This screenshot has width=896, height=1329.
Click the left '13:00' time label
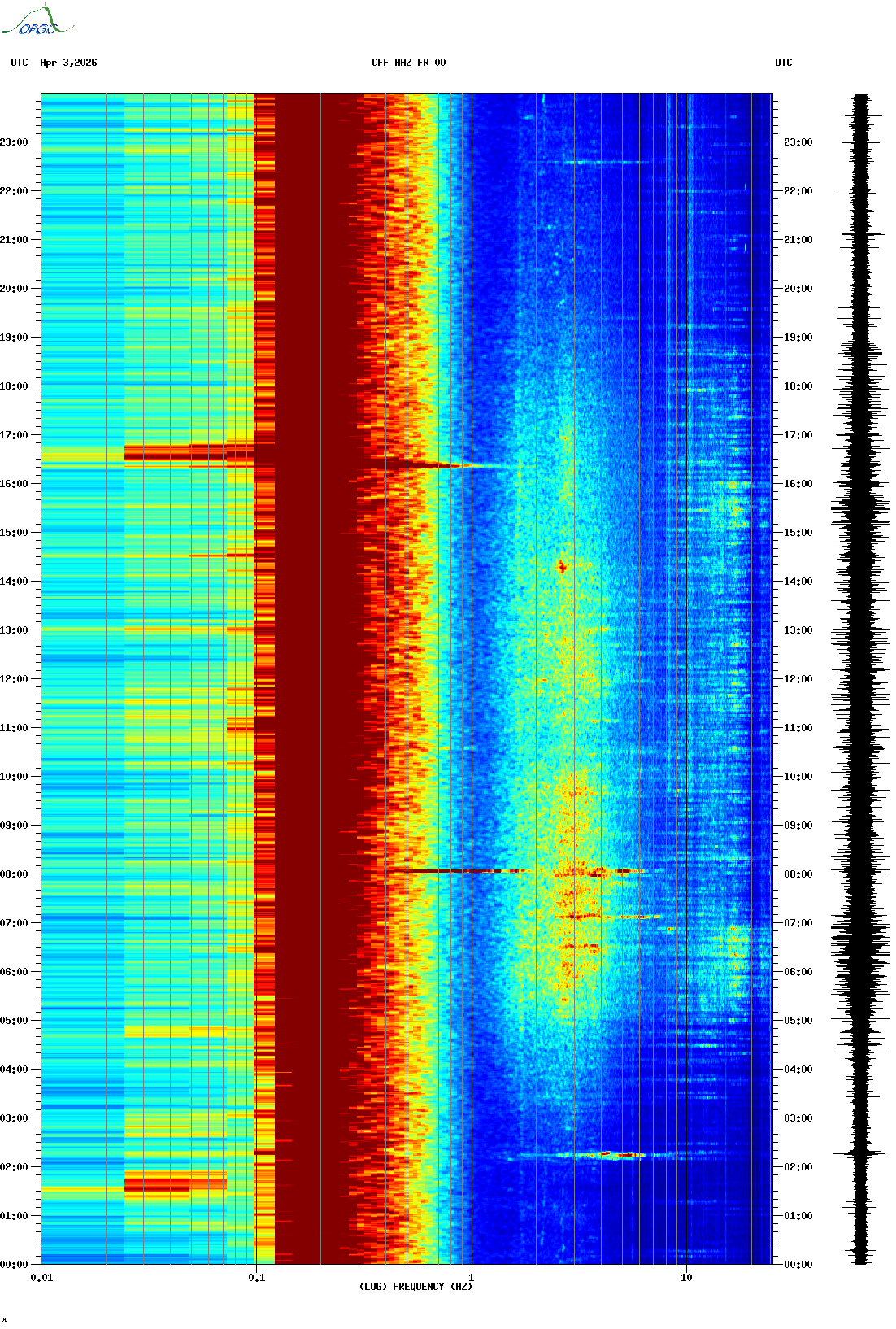click(x=14, y=630)
